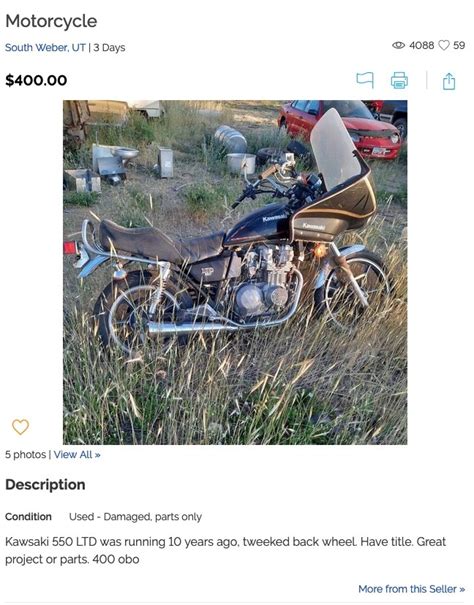Click the 5 photos label
The height and width of the screenshot is (605, 474).
point(25,455)
